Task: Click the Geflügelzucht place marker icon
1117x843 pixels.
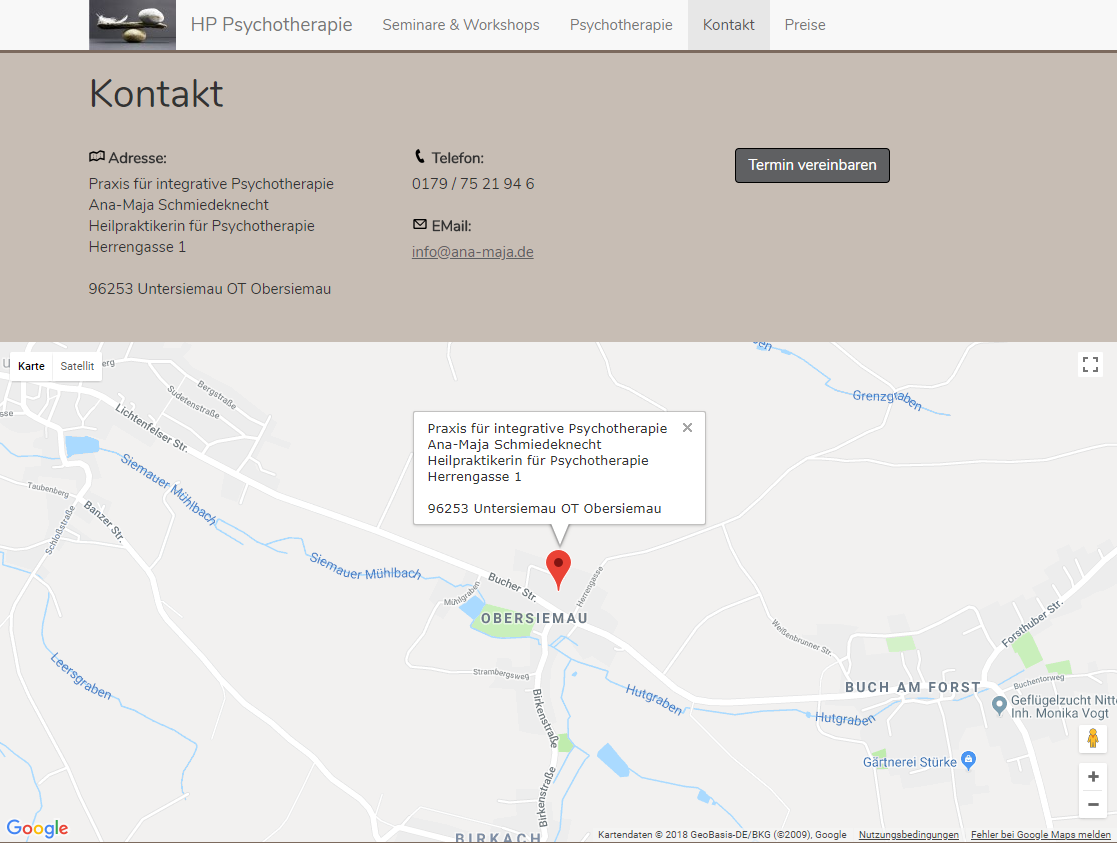Action: [999, 705]
